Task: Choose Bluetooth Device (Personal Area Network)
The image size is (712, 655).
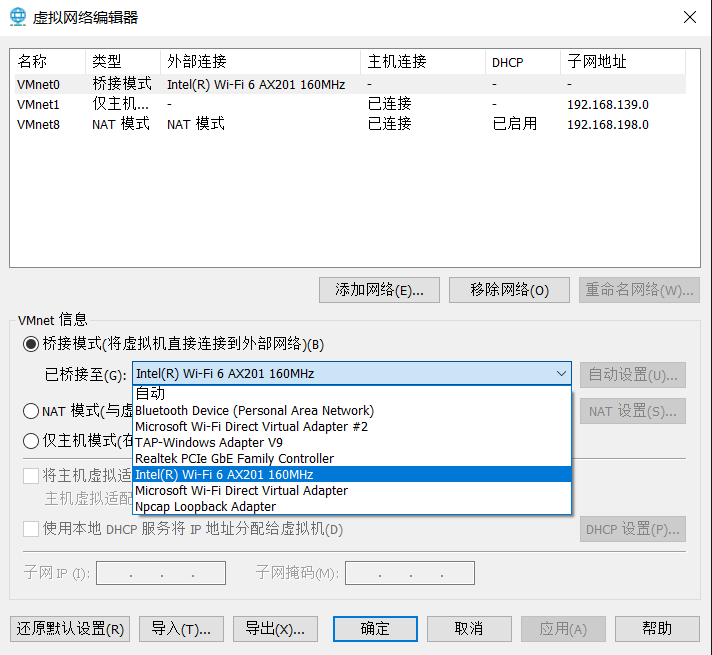Action: (352, 411)
